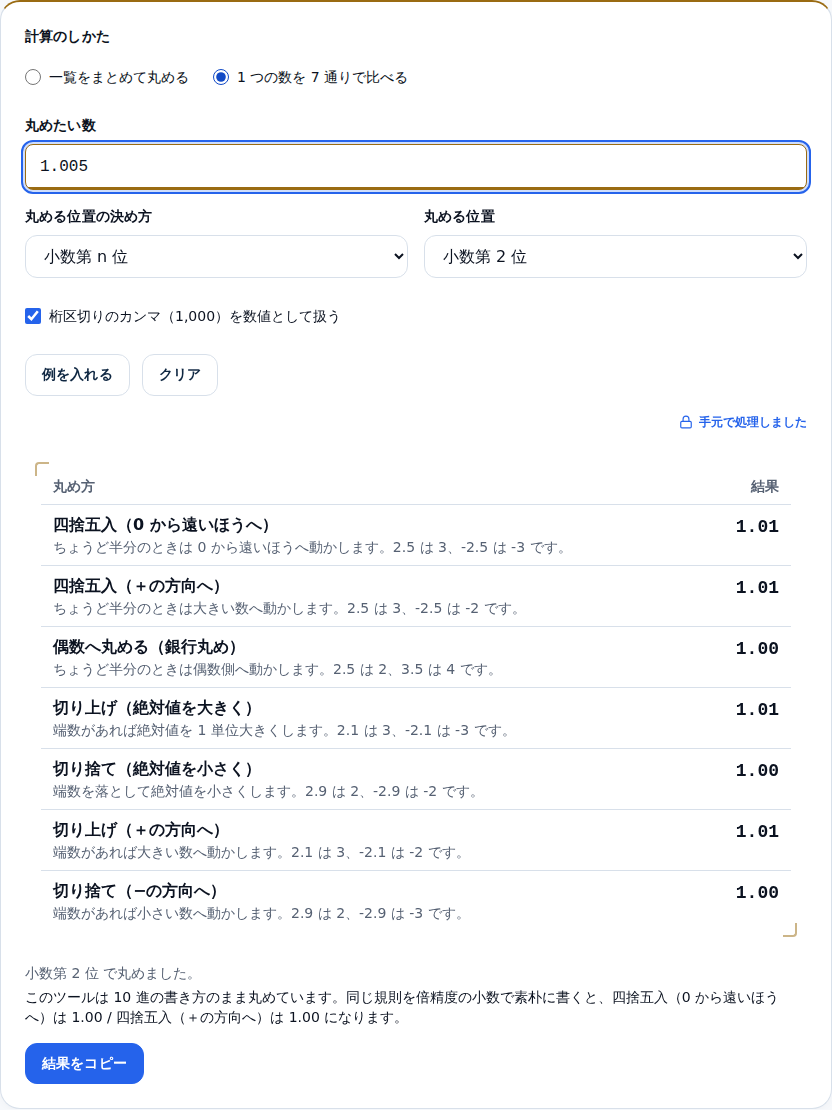Screen dimensions: 832x1110
Task: Click the 偶数へ丸める（銀行丸め）row title
Action: pyautogui.click(x=145, y=647)
